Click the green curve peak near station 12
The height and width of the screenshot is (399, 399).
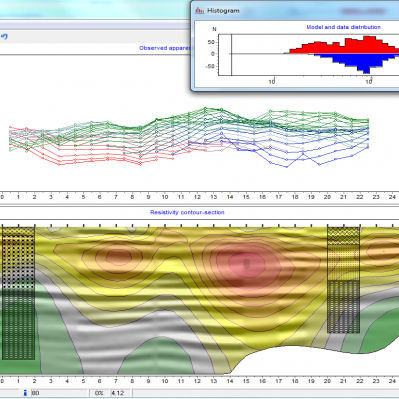pyautogui.click(x=205, y=108)
